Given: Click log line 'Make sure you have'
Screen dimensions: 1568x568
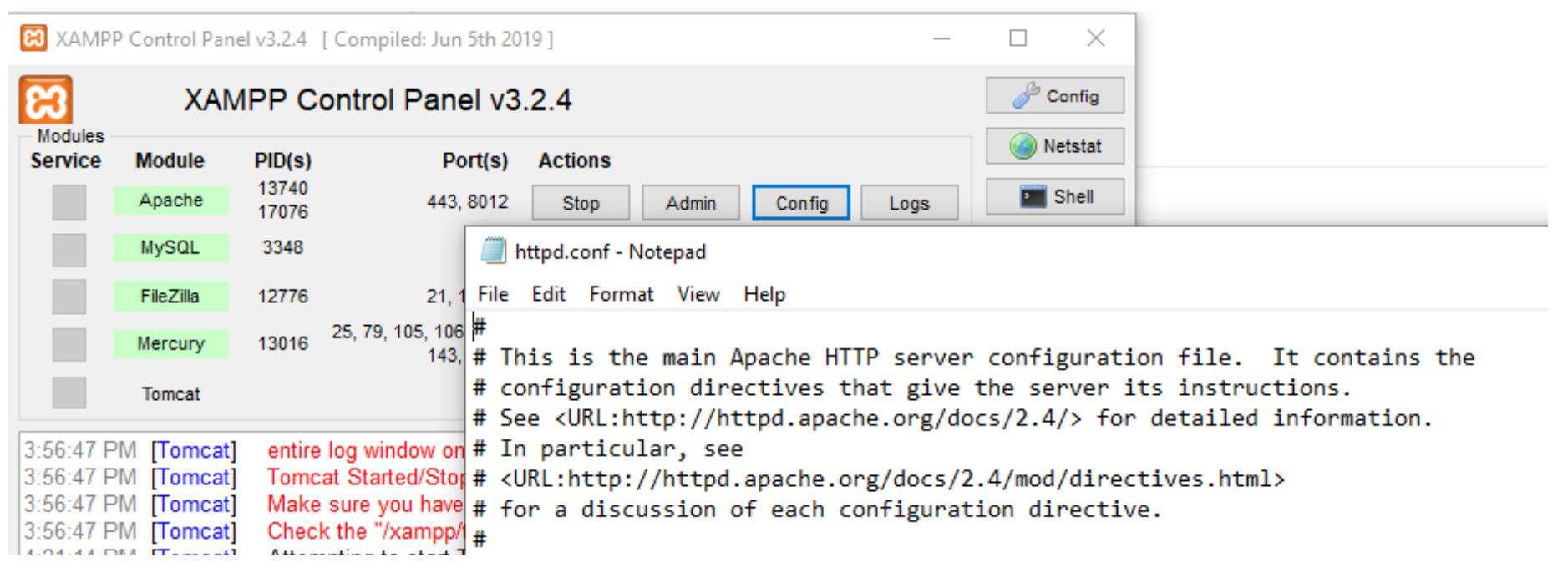Looking at the screenshot, I should point(366,505).
